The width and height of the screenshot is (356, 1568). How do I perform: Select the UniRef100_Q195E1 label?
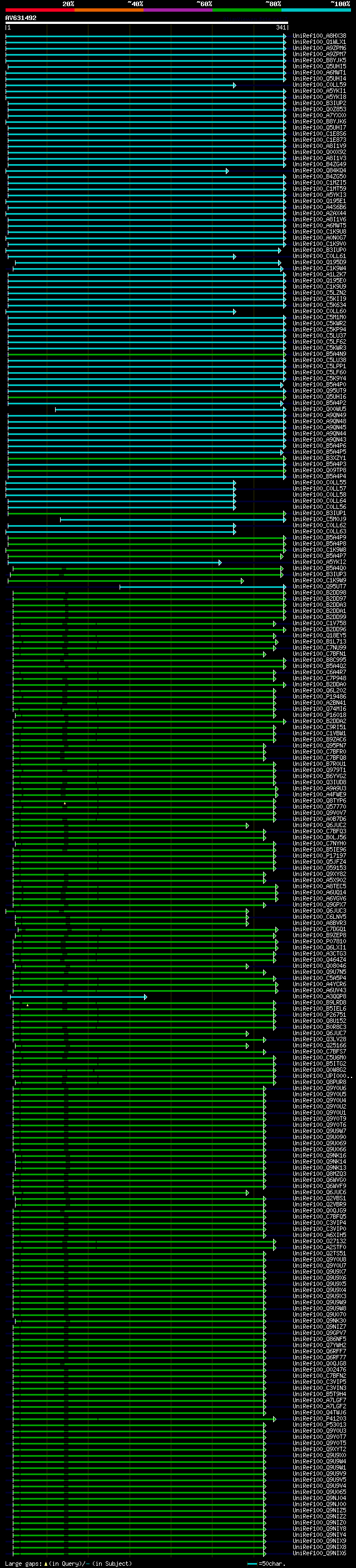pyautogui.click(x=319, y=201)
